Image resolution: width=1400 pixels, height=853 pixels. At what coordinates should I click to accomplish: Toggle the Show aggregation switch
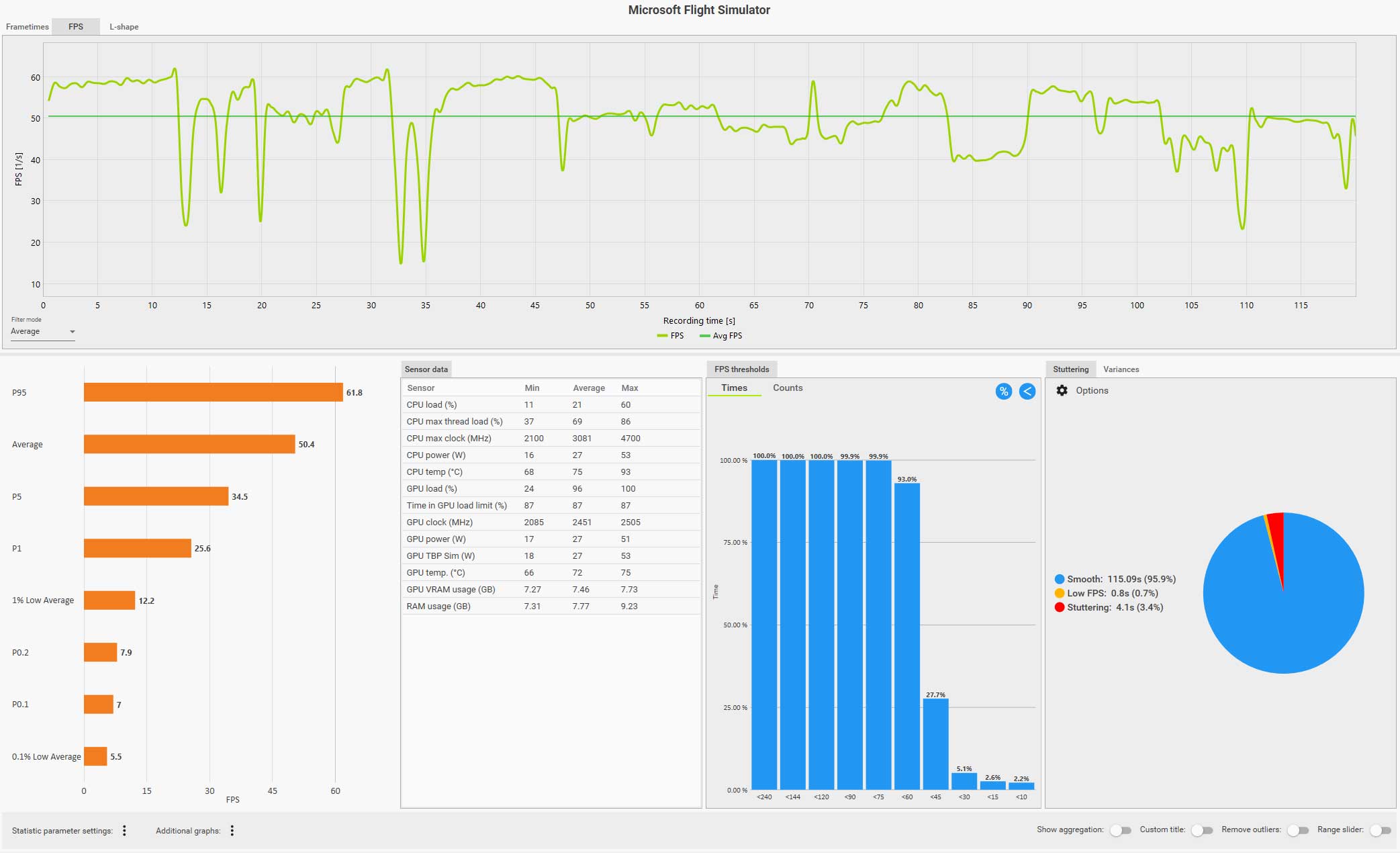coord(1120,831)
